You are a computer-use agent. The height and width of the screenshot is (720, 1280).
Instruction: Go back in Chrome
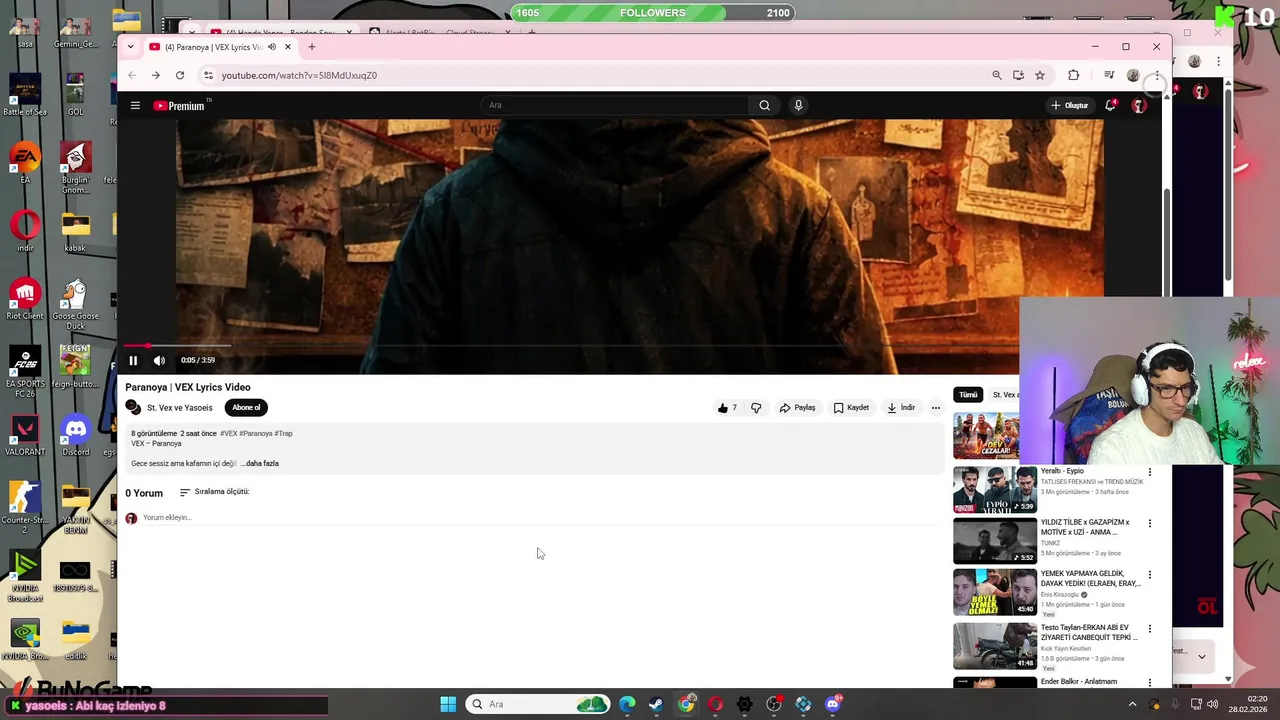[131, 75]
